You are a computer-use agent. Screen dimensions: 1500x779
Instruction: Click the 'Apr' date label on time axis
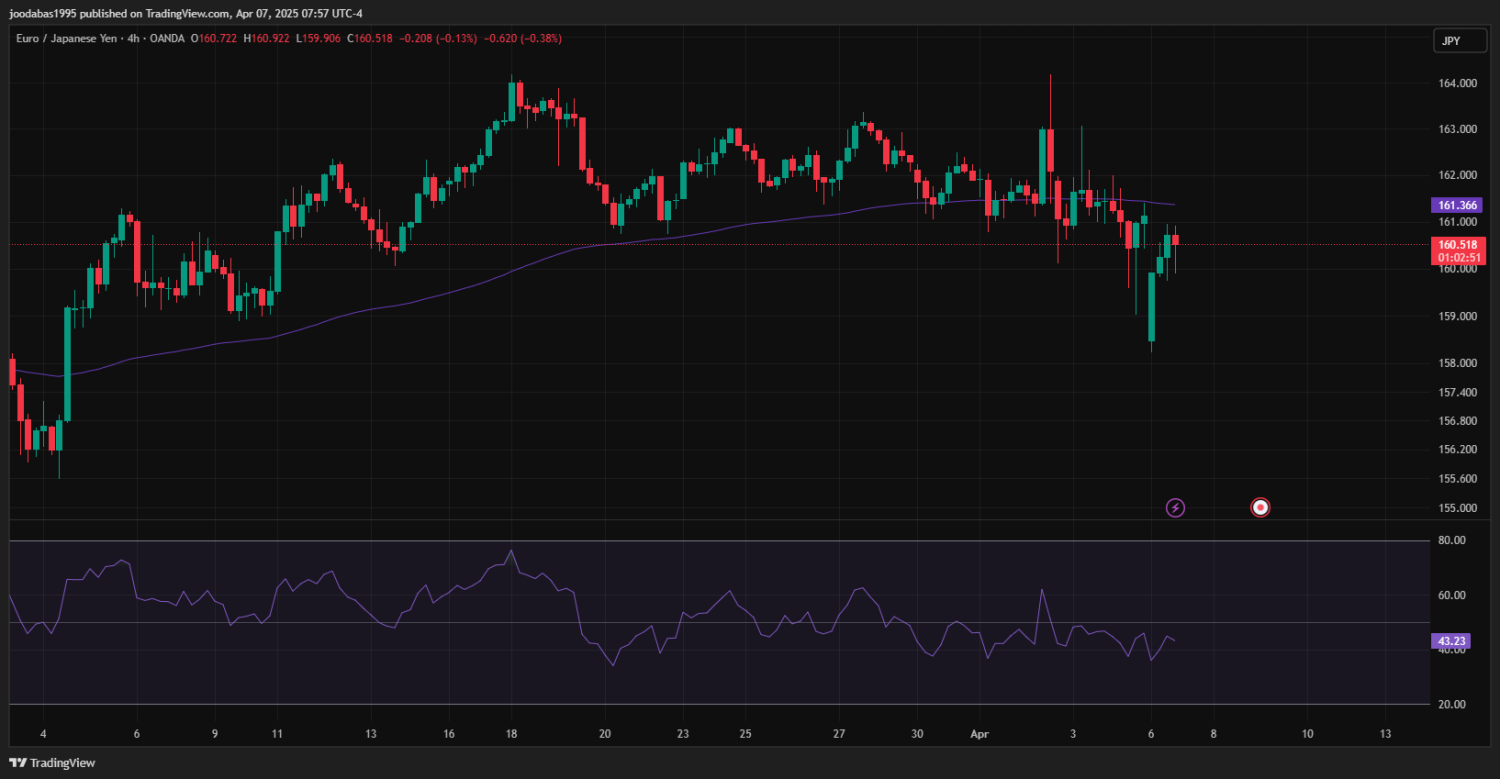pyautogui.click(x=980, y=734)
